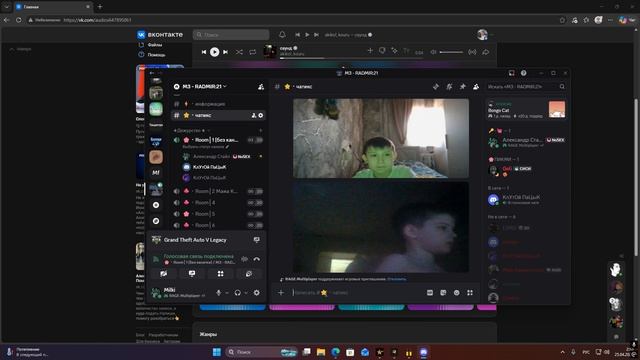The height and width of the screenshot is (360, 640).
Task: Open Grand Theft Auto V Legacy activity panel
Action: [x=195, y=240]
